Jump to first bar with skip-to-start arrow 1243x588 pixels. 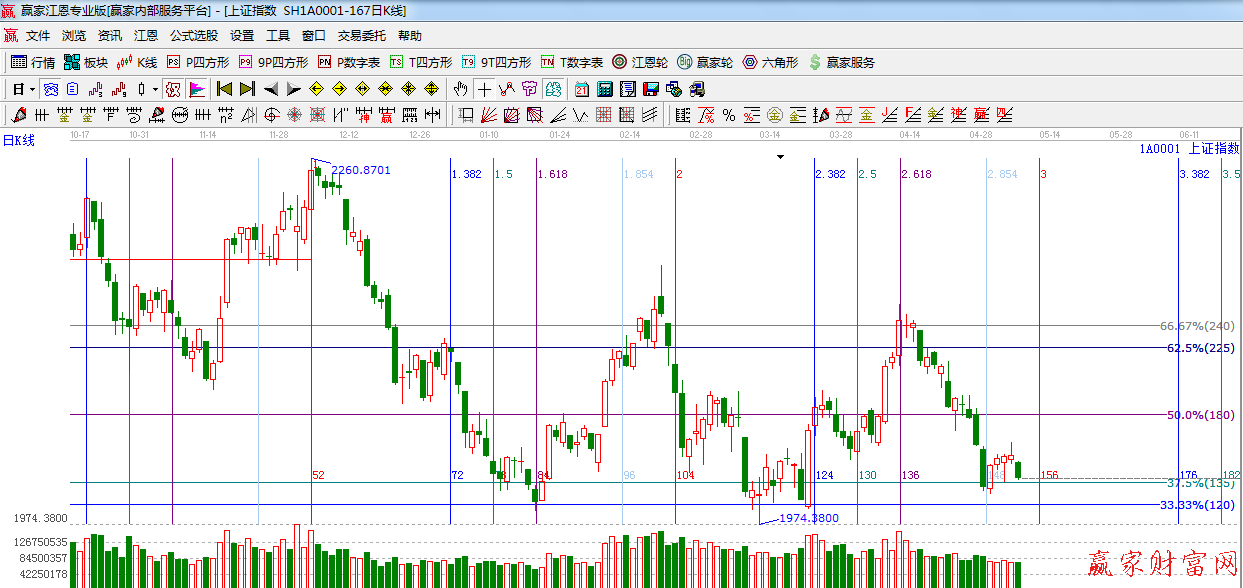225,89
